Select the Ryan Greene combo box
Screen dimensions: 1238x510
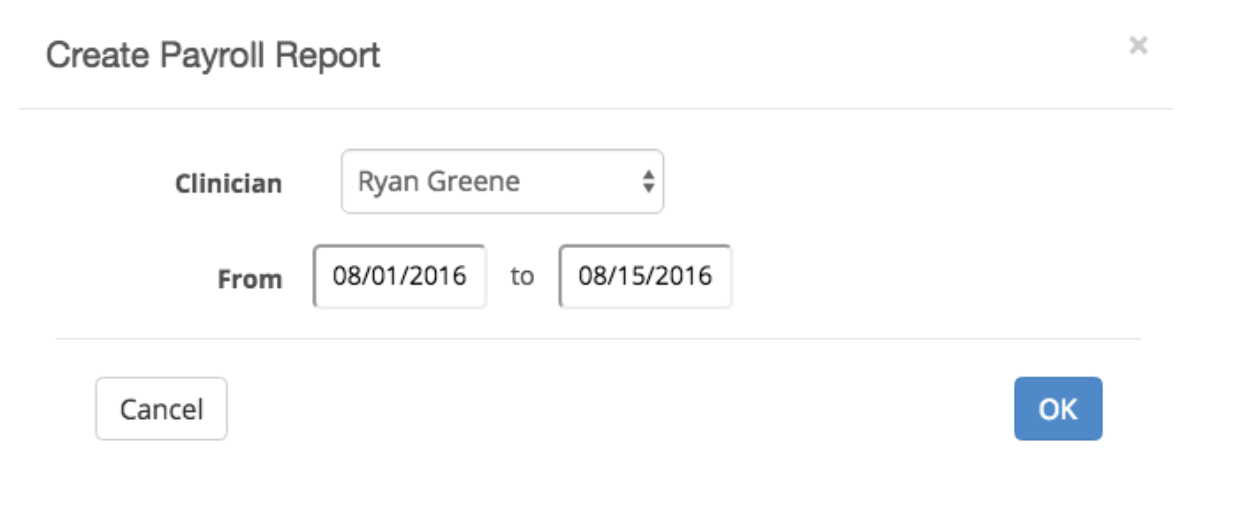coord(502,182)
